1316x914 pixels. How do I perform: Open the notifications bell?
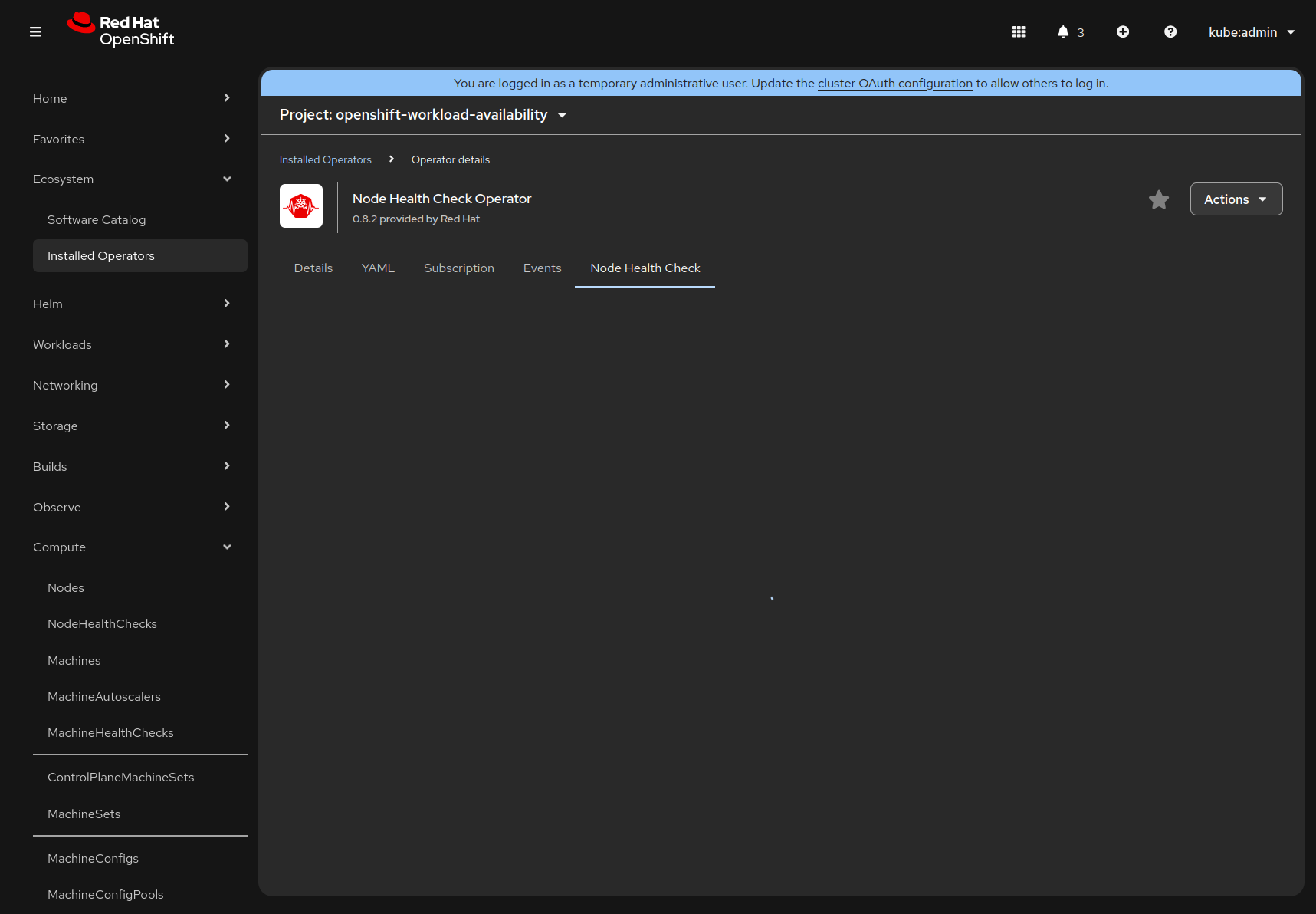(x=1071, y=31)
